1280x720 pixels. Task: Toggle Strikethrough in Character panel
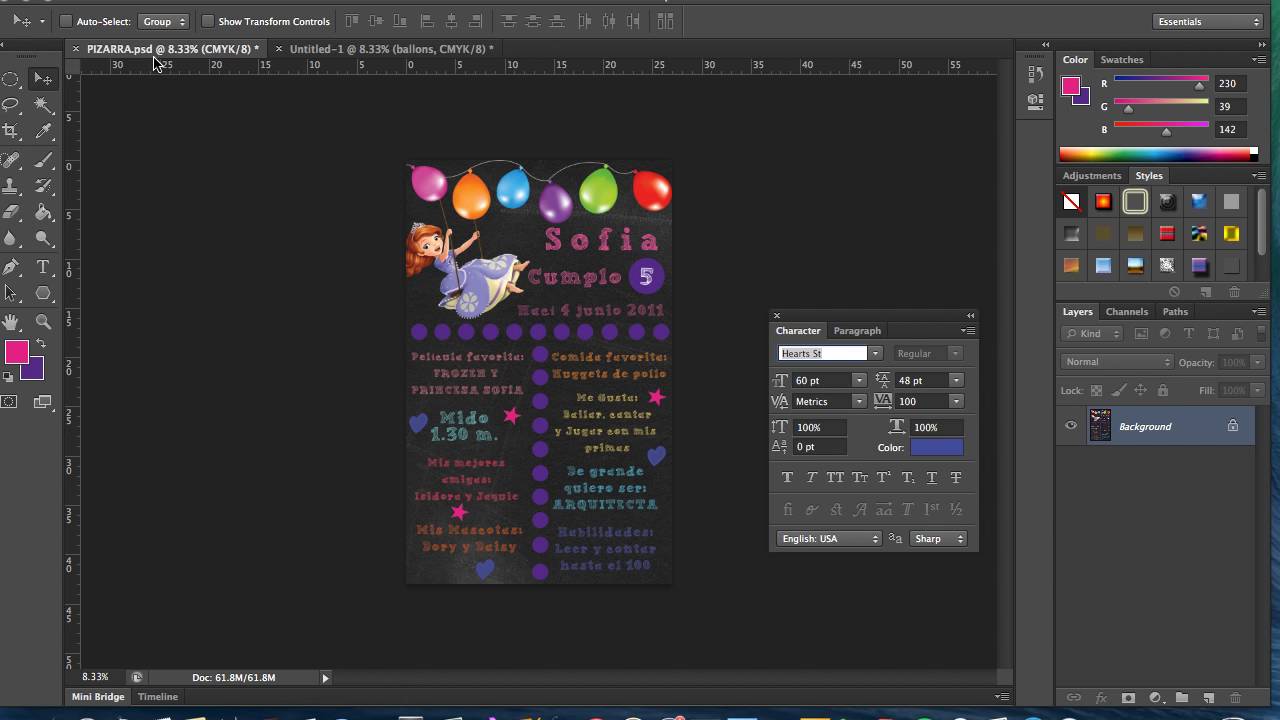956,477
